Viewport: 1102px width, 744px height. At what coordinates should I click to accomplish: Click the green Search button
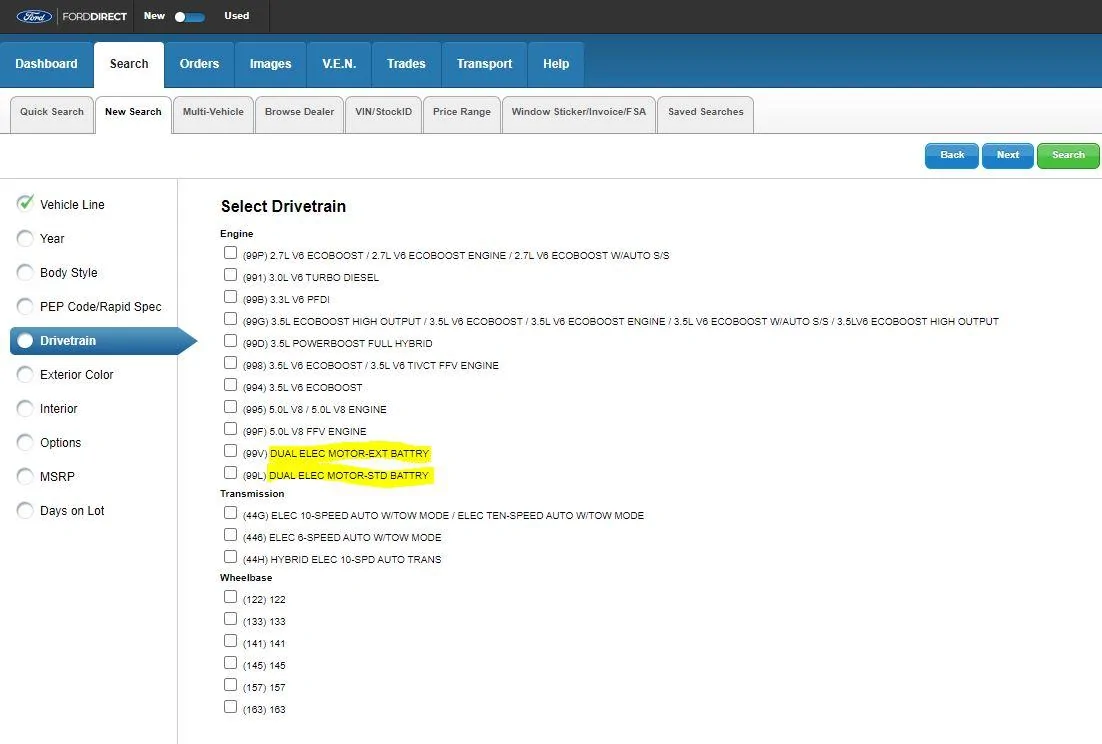pos(1068,155)
